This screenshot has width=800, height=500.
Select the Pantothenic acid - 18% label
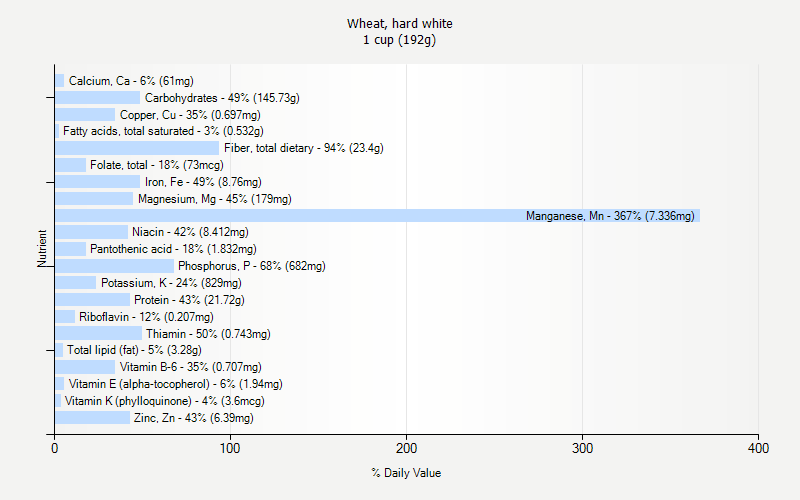173,249
